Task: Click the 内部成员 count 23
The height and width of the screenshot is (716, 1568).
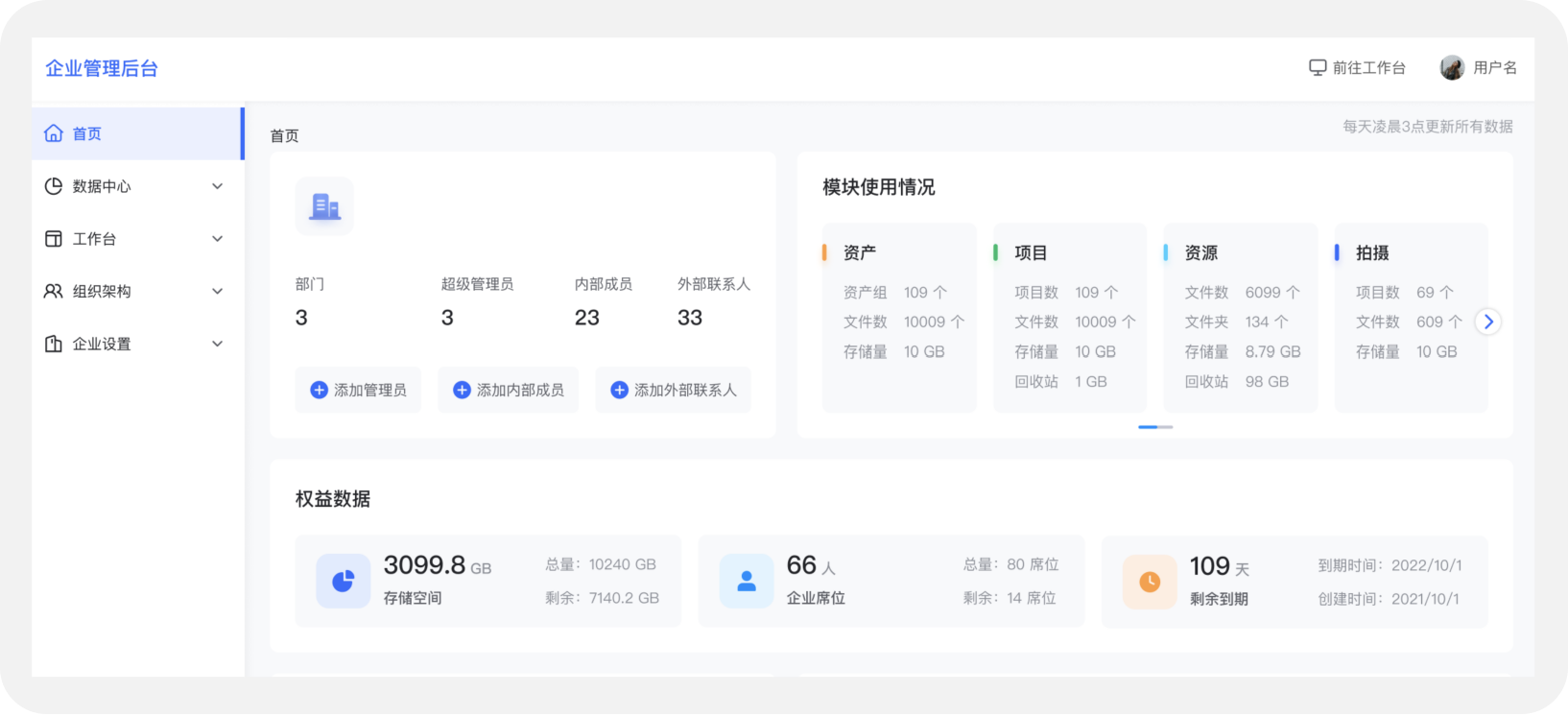Action: tap(587, 318)
